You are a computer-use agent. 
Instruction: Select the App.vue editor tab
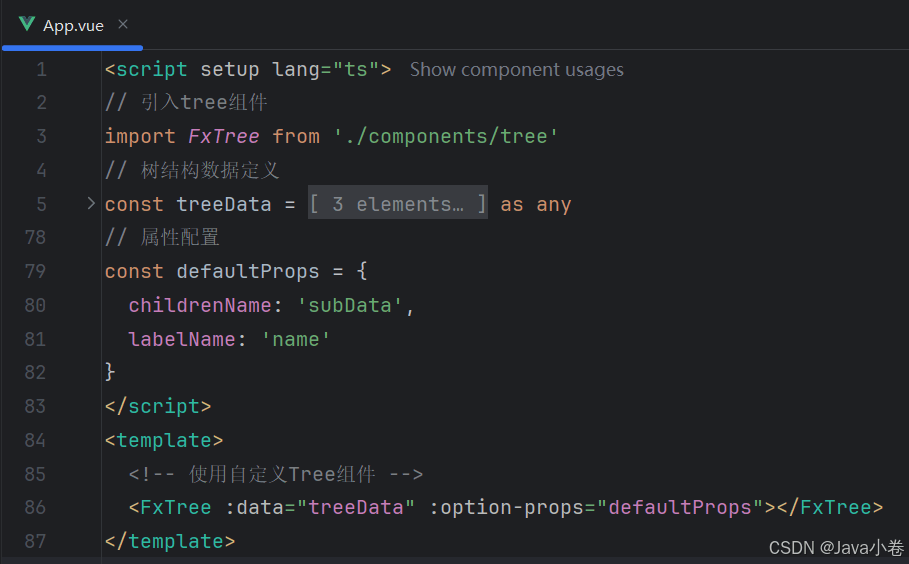tap(72, 26)
